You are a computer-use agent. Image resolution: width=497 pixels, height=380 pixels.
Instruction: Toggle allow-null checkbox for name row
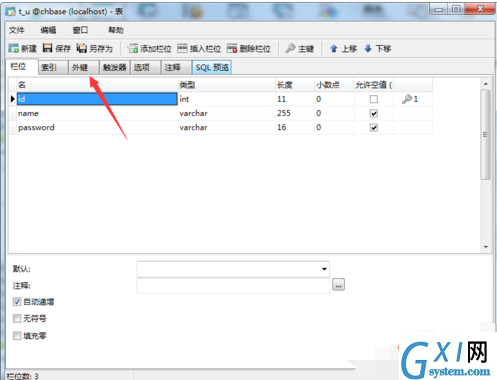[x=374, y=113]
